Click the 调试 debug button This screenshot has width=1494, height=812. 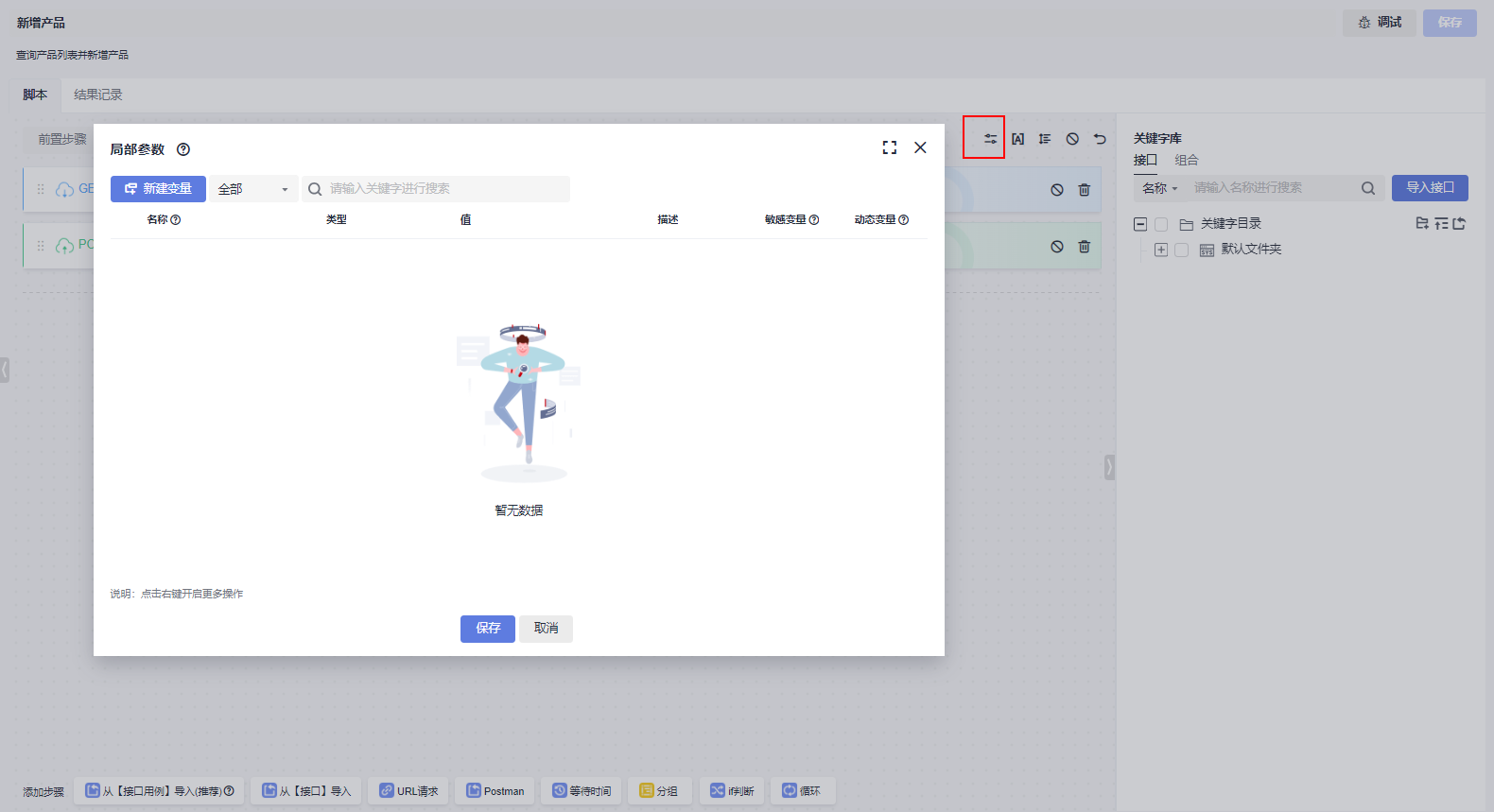(x=1380, y=23)
